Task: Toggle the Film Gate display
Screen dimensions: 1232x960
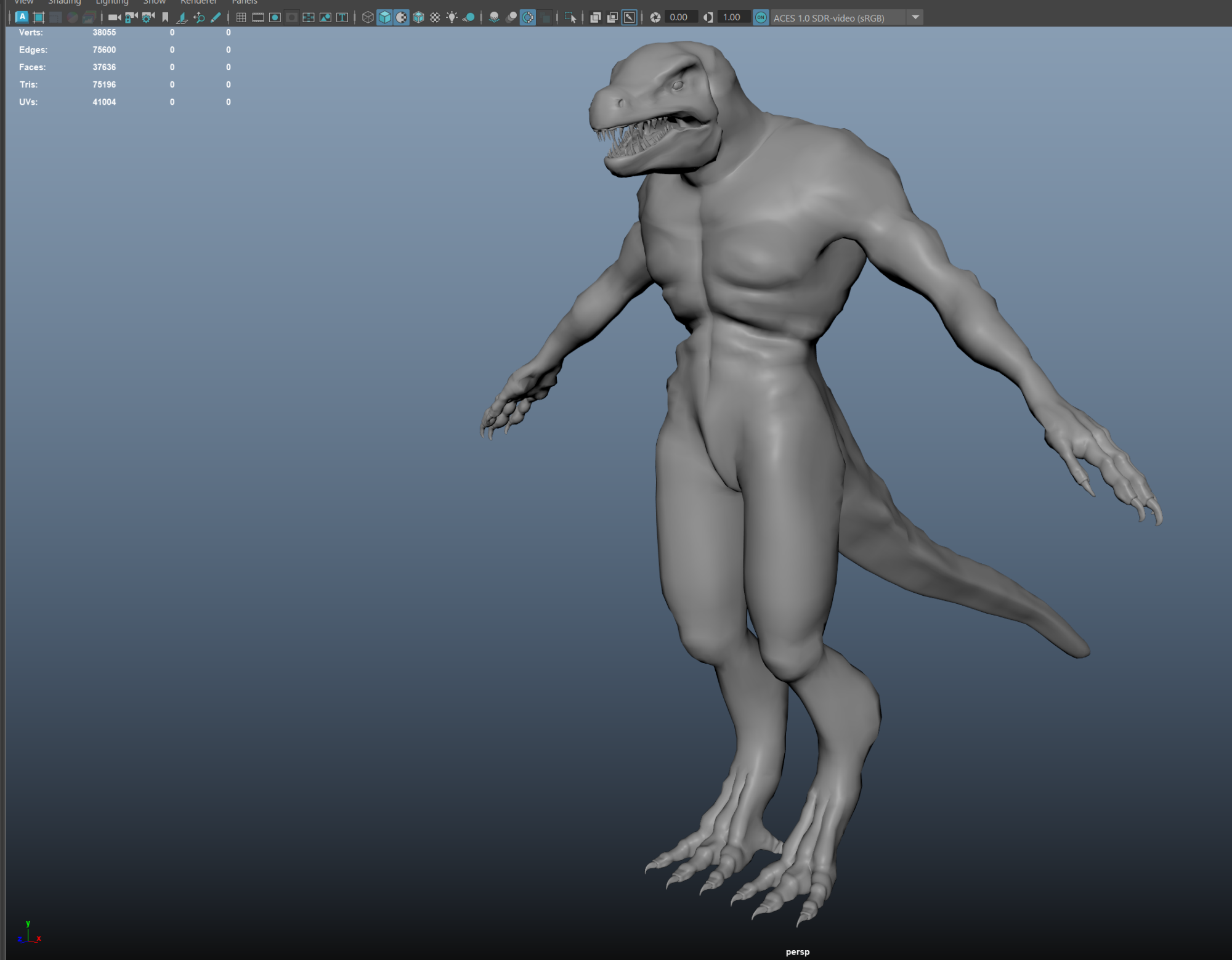Action: point(258,17)
